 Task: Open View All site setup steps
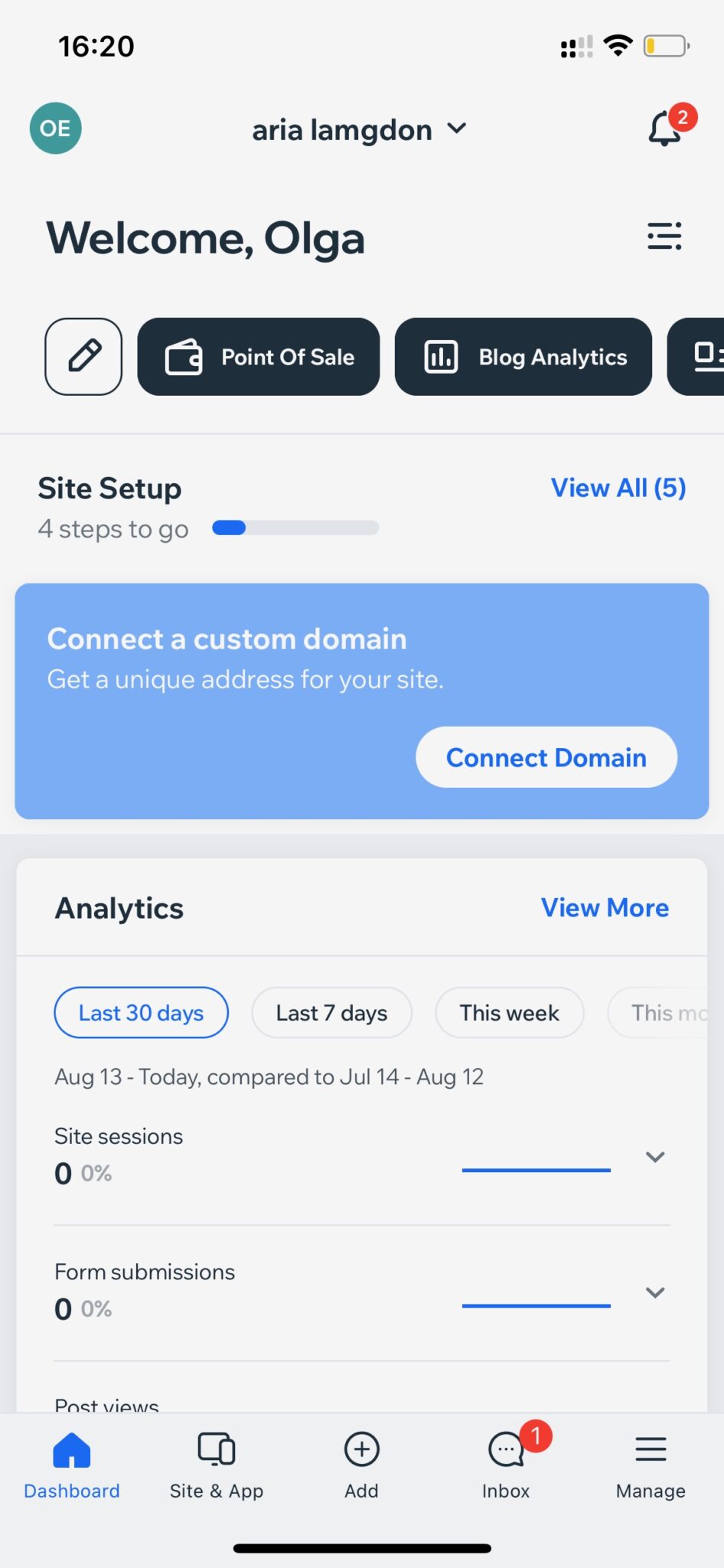click(617, 488)
